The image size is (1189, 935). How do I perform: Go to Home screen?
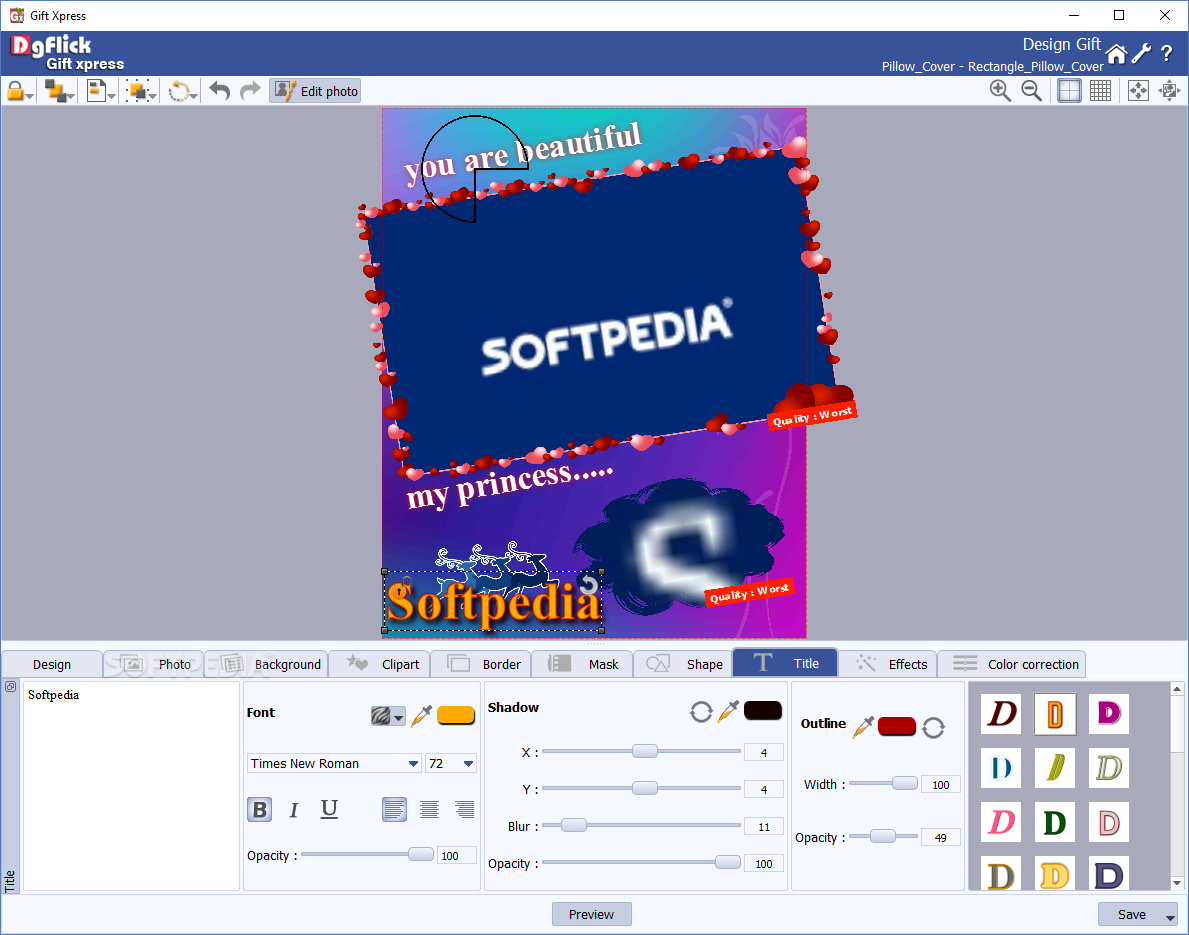pyautogui.click(x=1116, y=54)
